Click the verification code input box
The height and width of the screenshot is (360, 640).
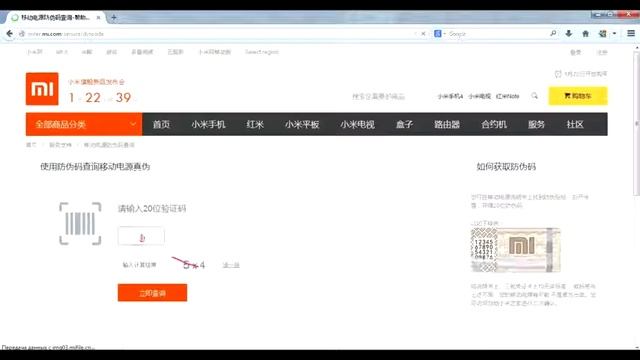point(141,236)
